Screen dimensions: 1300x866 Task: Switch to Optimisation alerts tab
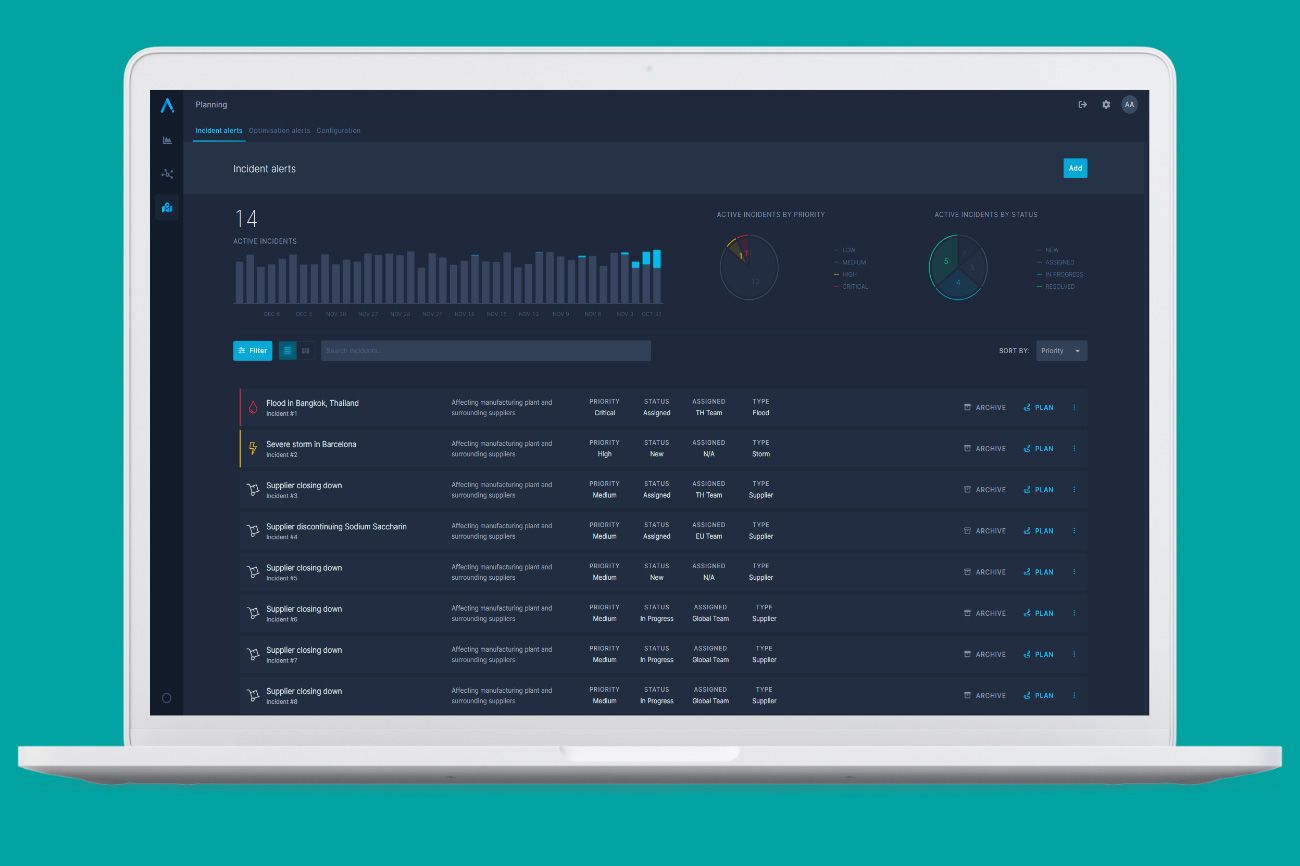pyautogui.click(x=279, y=131)
